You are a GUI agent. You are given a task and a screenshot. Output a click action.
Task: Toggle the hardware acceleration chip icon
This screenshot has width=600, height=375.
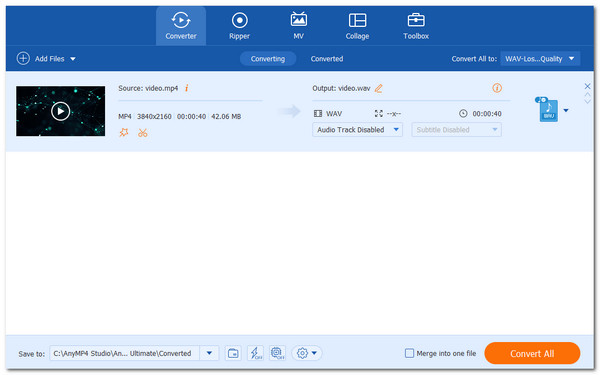click(x=277, y=353)
